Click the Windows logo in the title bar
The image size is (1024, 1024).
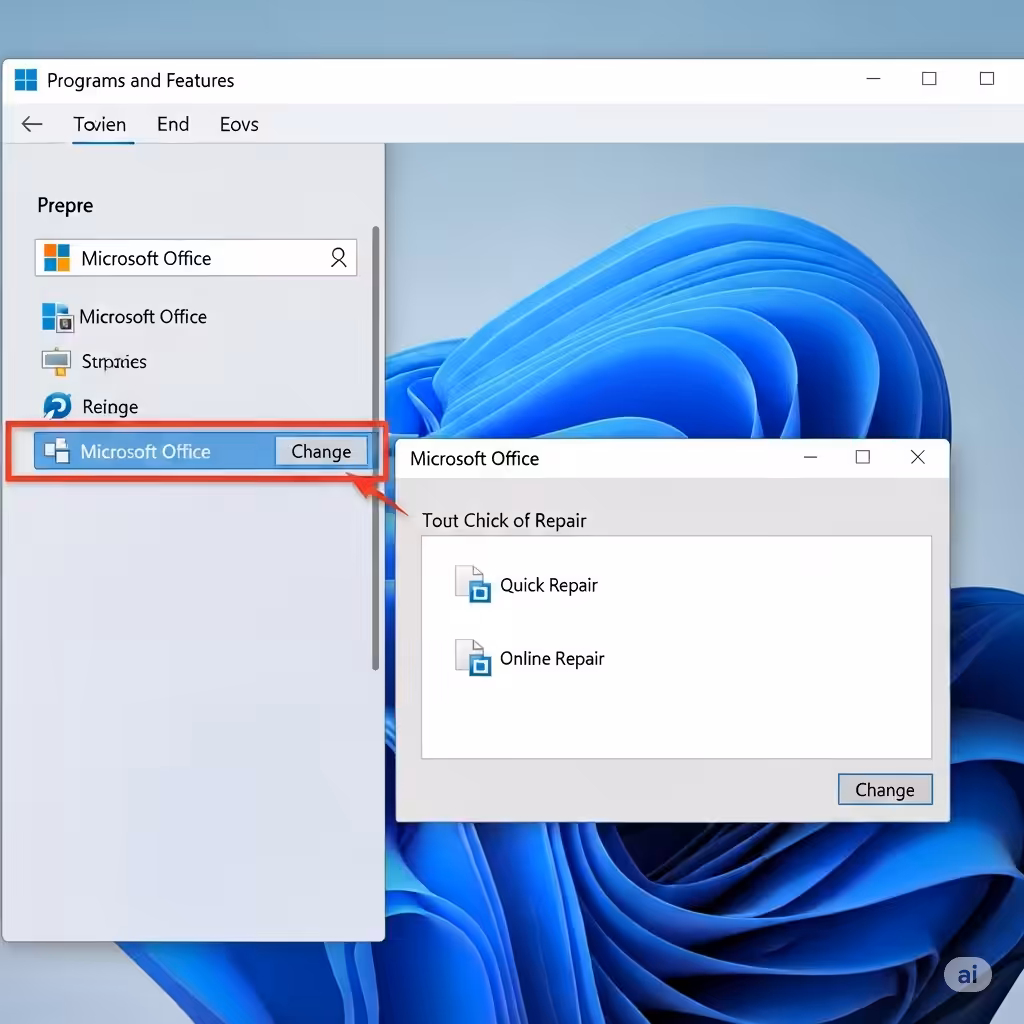click(26, 80)
